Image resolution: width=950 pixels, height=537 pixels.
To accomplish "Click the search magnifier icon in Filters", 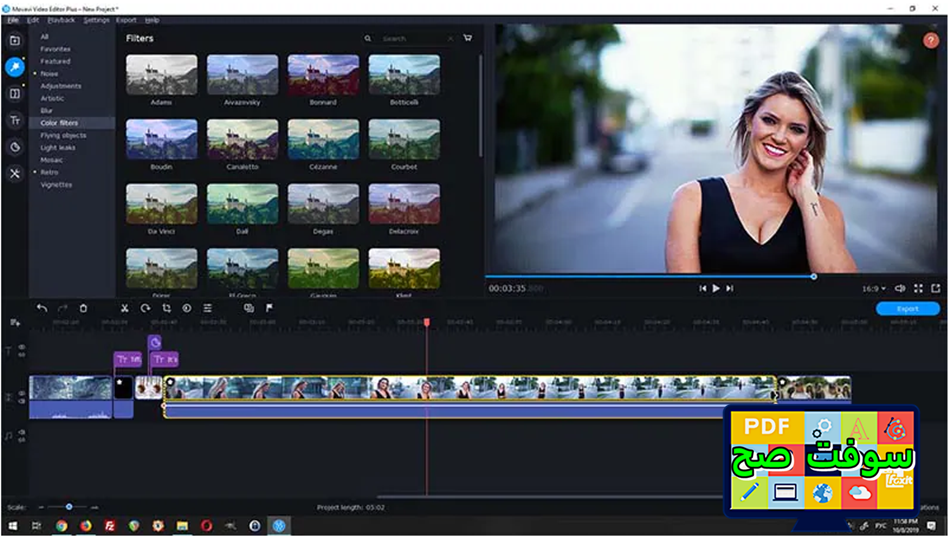I will coord(368,38).
